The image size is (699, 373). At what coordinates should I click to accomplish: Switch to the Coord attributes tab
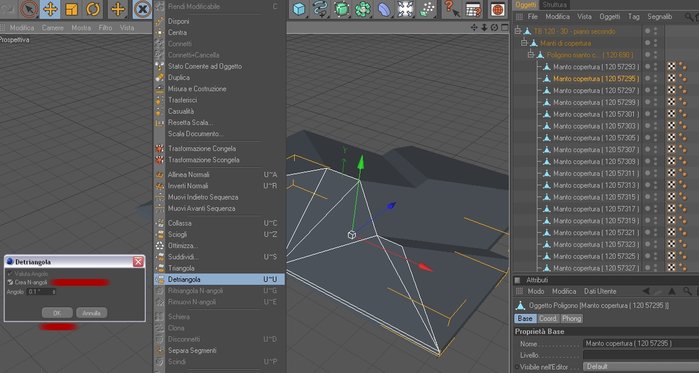[x=548, y=319]
